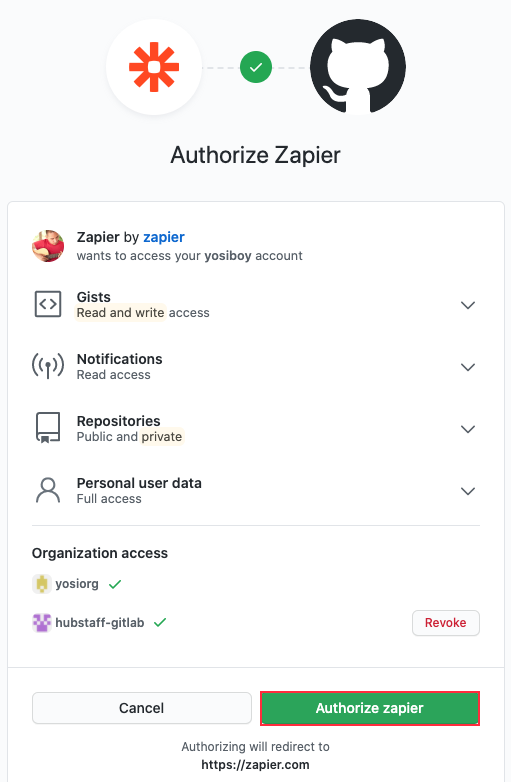Revoke hubstaff-gitlab organization access
511x782 pixels.
tap(446, 623)
